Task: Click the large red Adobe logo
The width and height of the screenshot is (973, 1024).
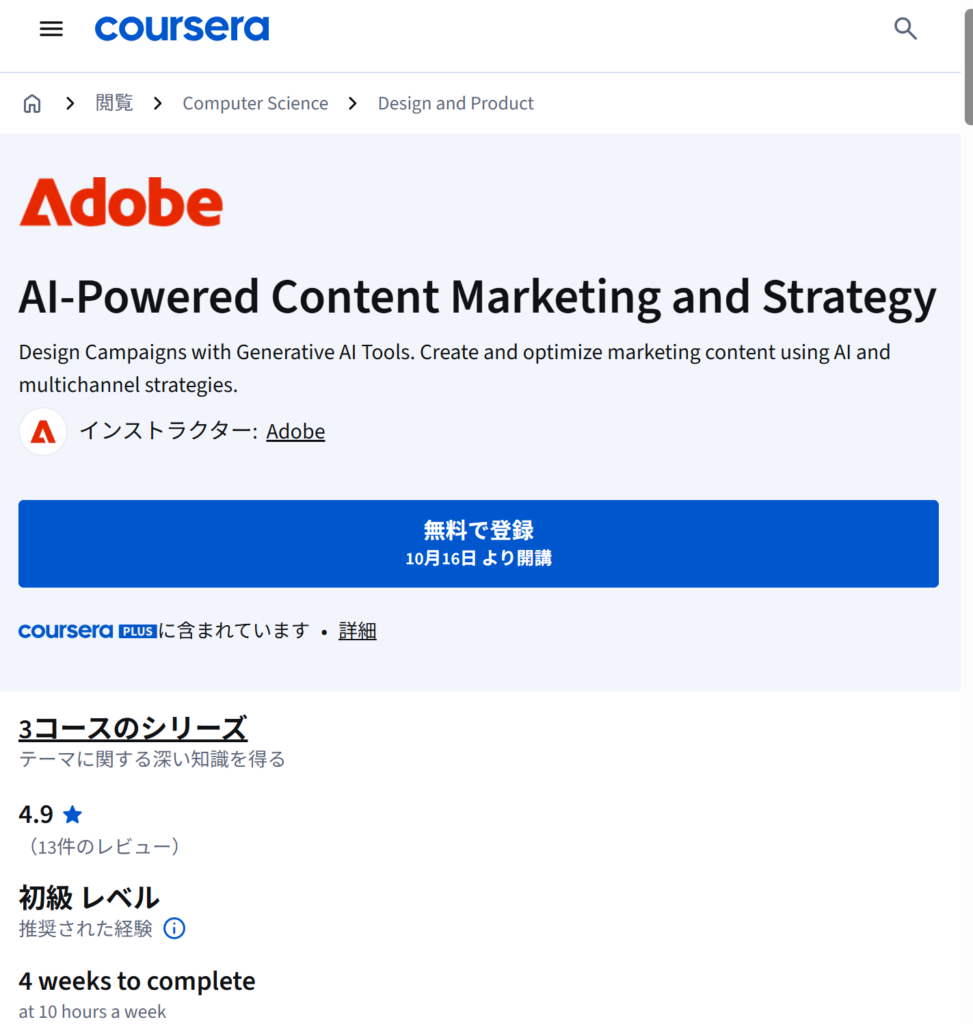Action: (121, 202)
